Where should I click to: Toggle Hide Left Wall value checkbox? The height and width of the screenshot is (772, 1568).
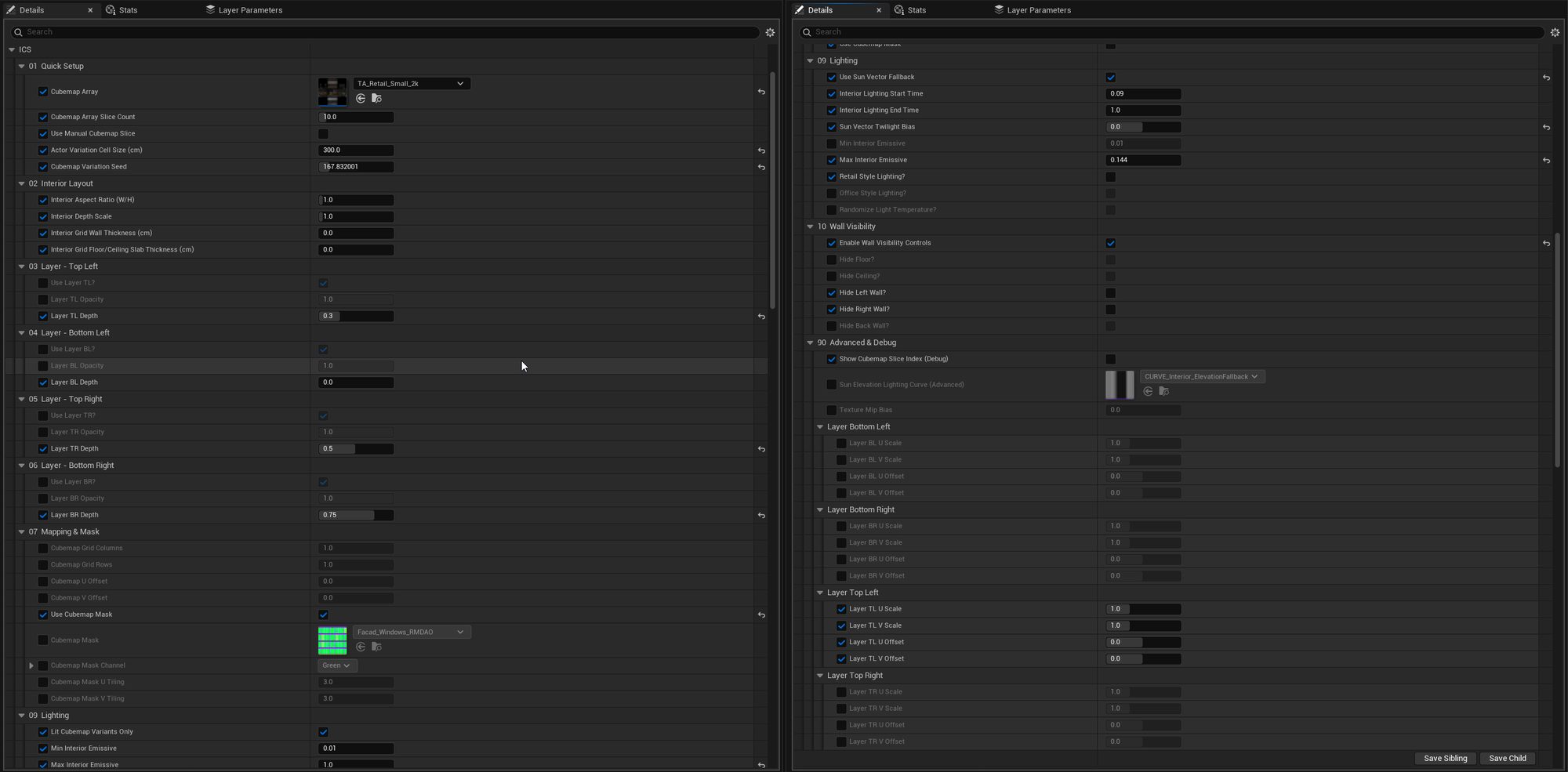click(1110, 293)
